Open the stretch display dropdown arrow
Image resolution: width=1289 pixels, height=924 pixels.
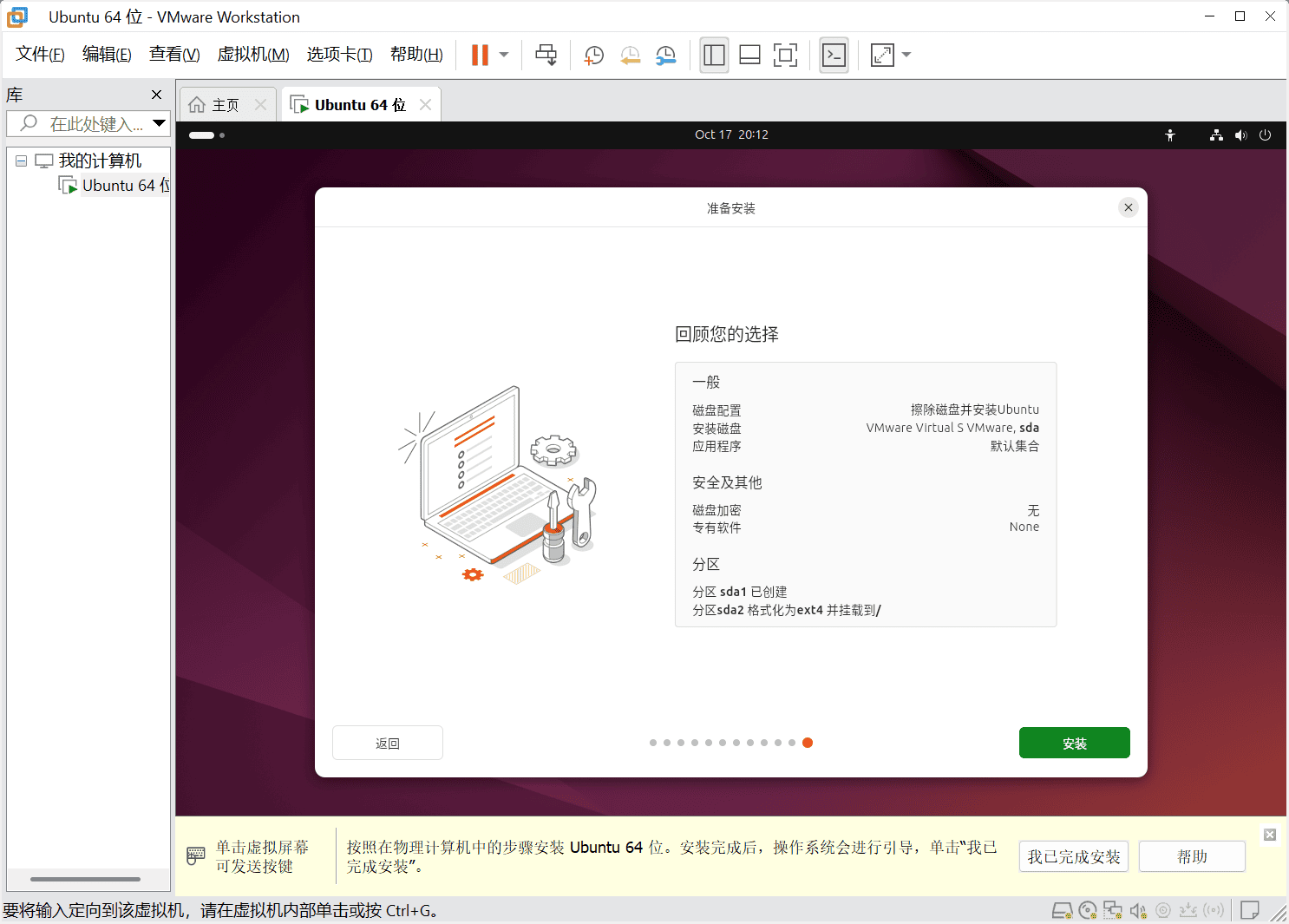point(906,55)
